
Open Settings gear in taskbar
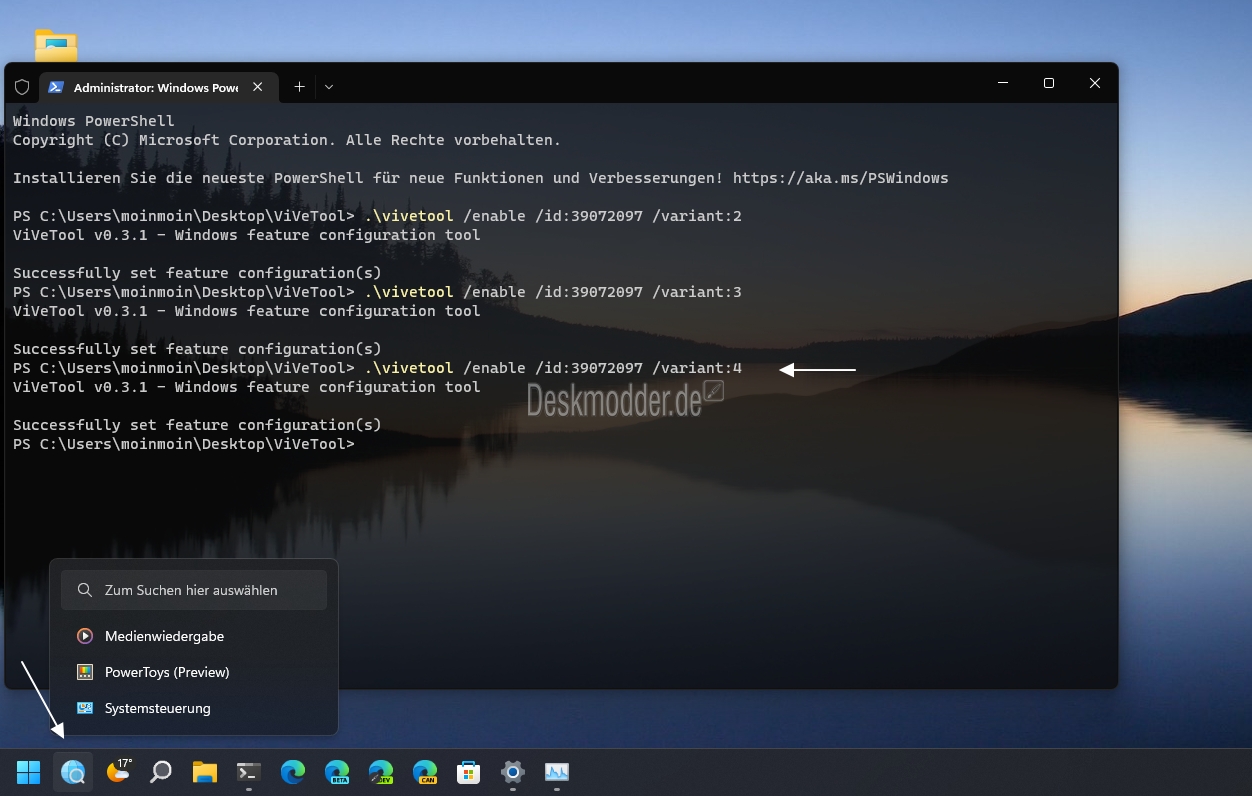point(513,772)
